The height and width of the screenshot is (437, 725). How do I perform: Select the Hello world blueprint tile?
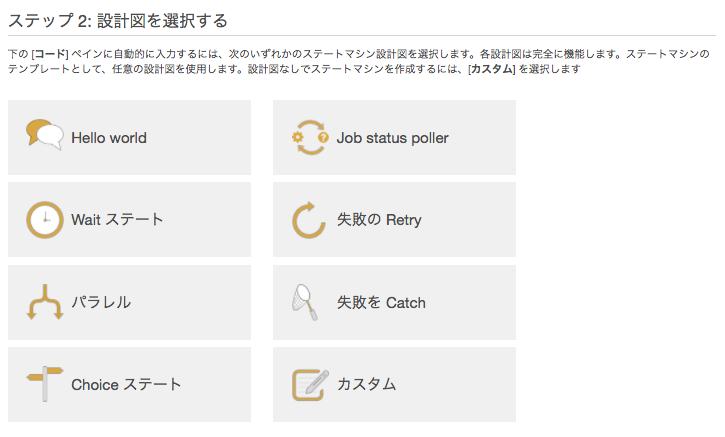[129, 137]
